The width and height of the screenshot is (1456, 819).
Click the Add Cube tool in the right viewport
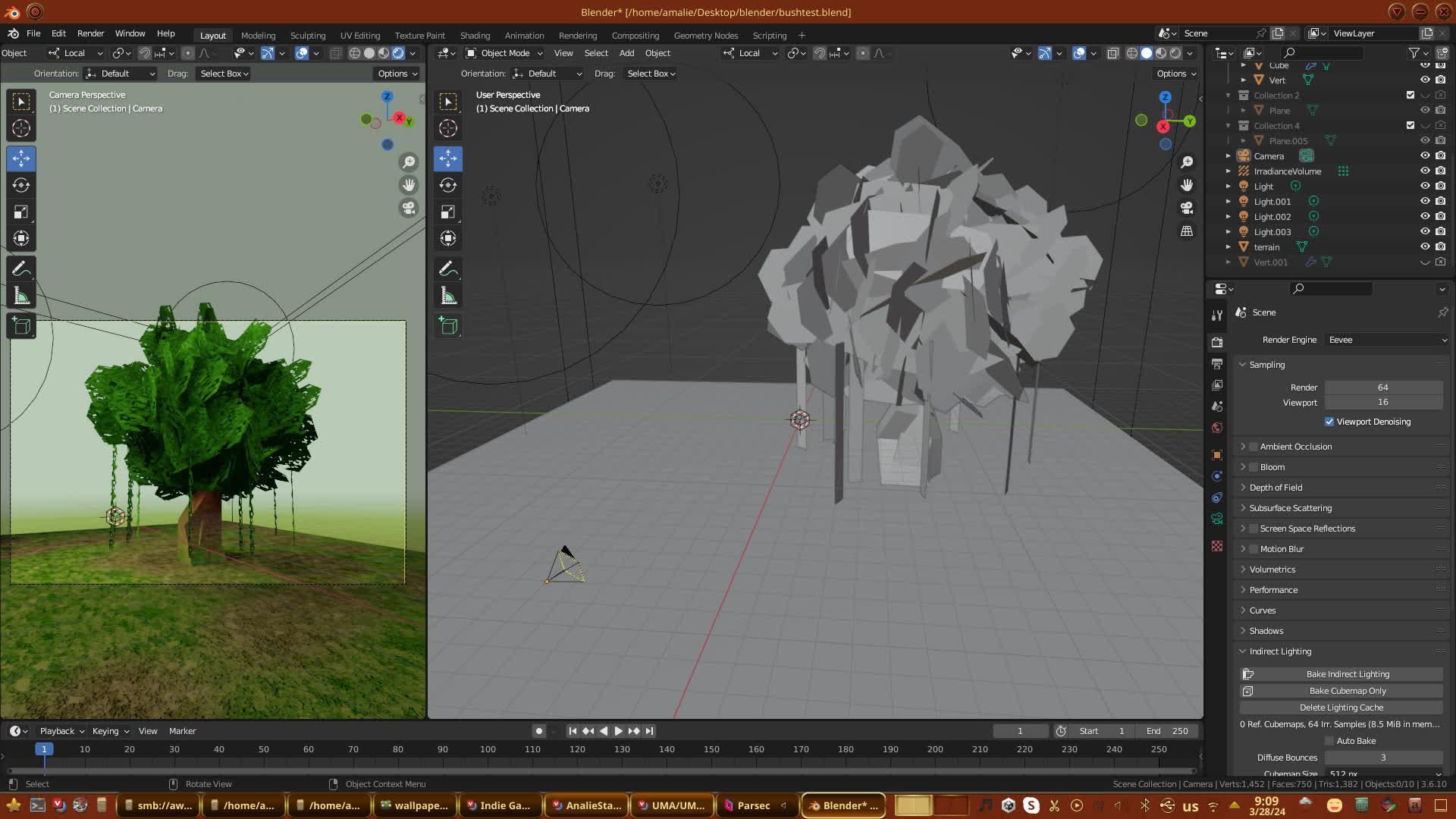(x=448, y=326)
